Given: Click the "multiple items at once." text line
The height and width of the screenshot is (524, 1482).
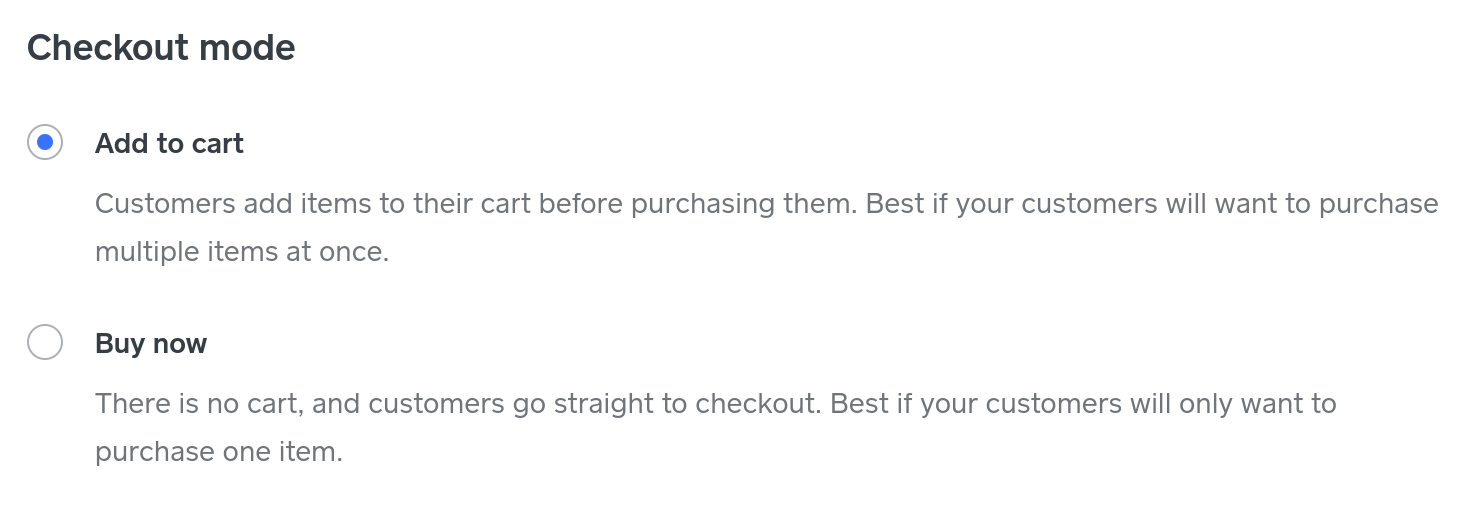Looking at the screenshot, I should click(241, 252).
